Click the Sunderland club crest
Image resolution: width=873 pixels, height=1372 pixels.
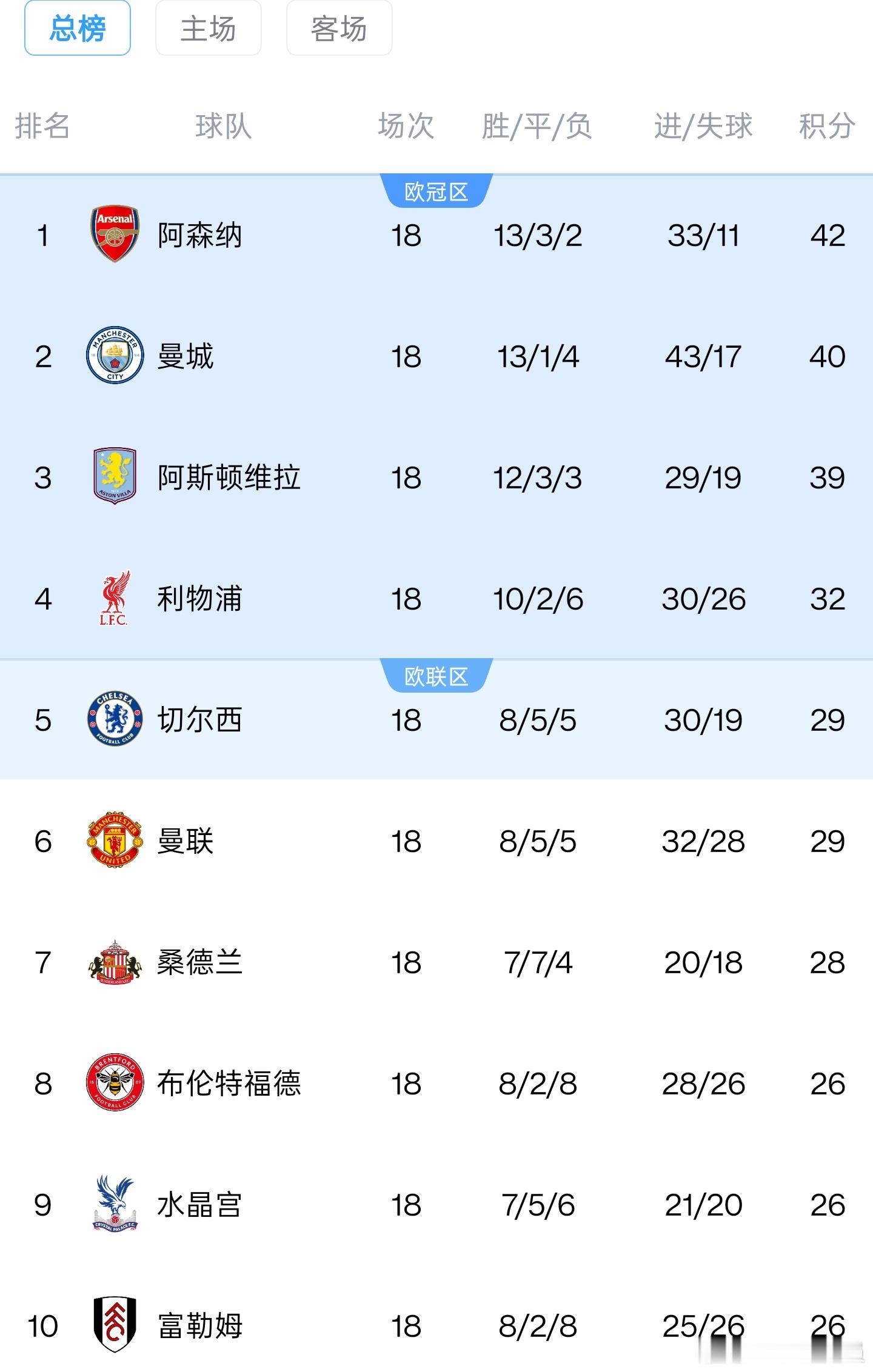(x=115, y=962)
